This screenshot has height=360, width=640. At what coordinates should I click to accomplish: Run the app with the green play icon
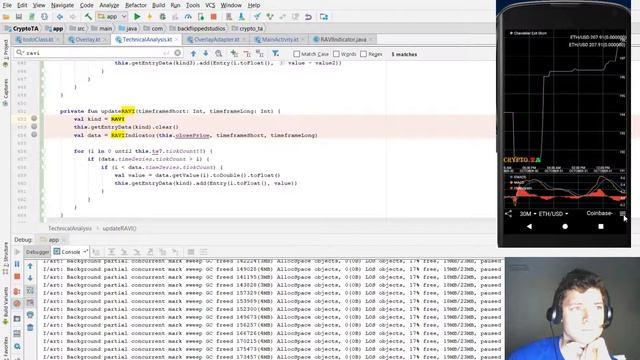coord(137,17)
